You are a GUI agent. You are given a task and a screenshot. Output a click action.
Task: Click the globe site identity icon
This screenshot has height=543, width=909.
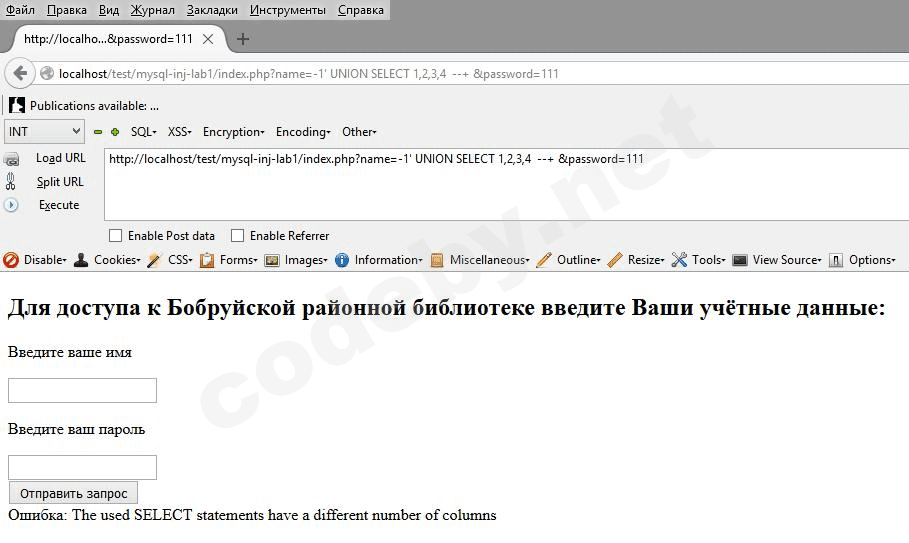[x=47, y=74]
